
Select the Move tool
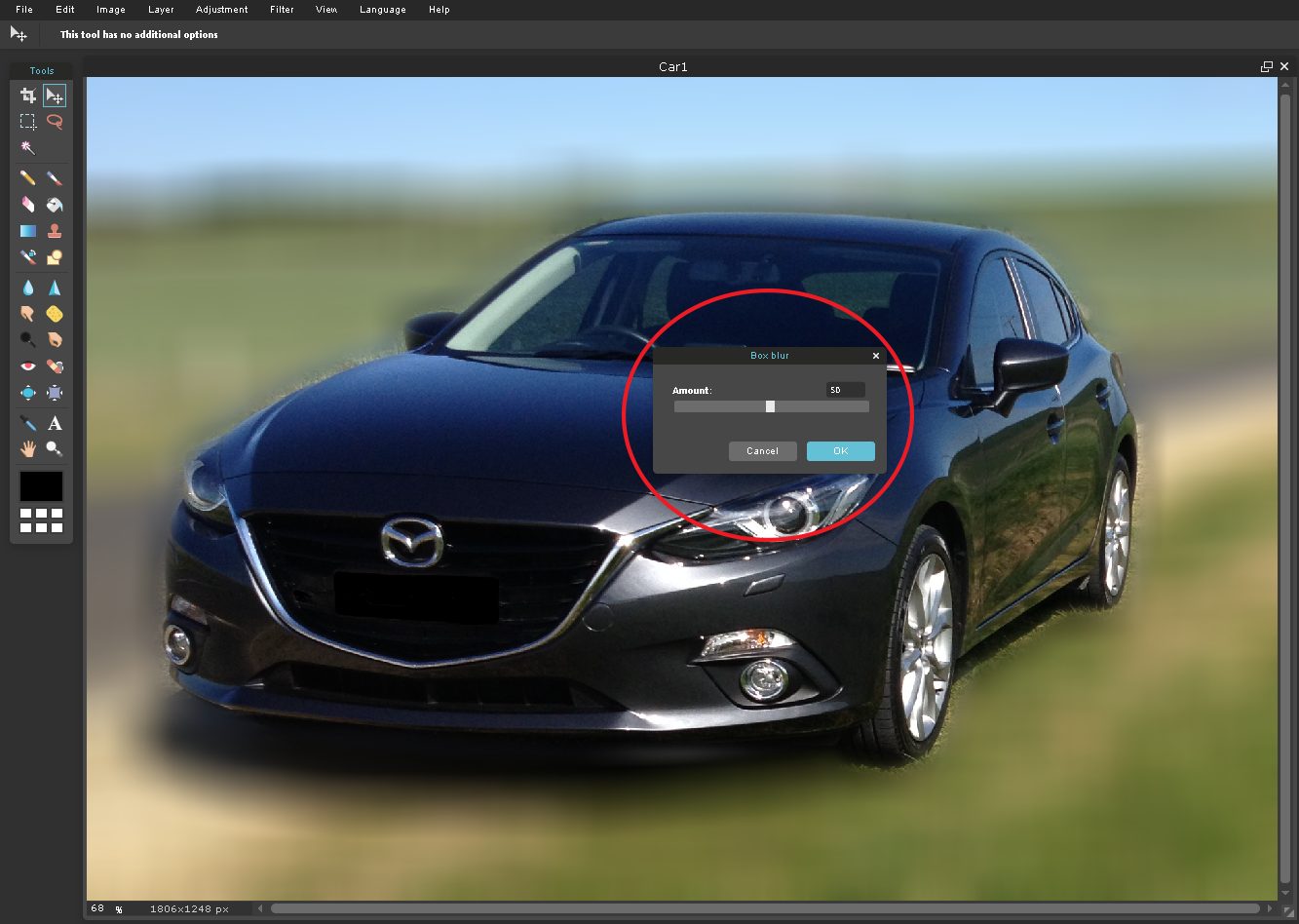click(55, 96)
